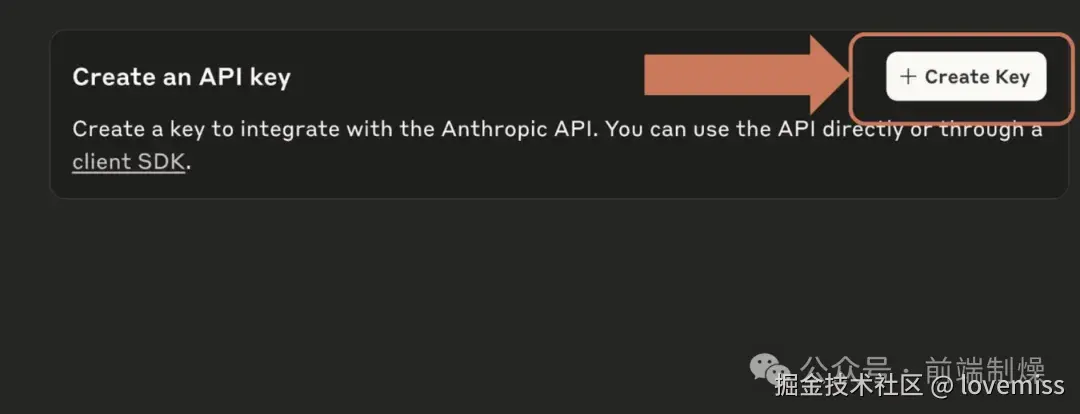Image resolution: width=1080 pixels, height=414 pixels.
Task: Click the empty dark strip above the card
Action: coord(500,14)
